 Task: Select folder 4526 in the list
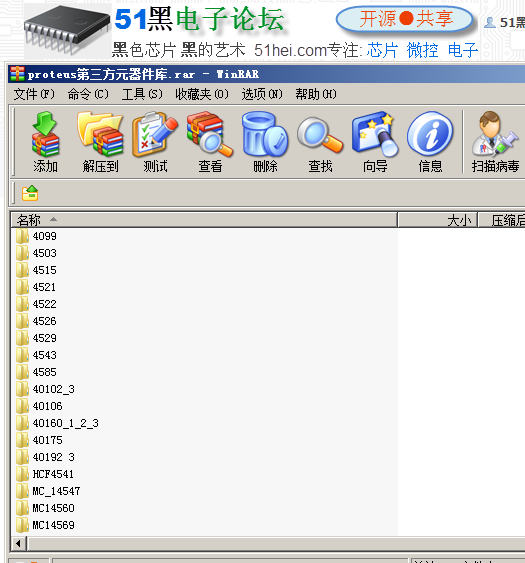click(36, 321)
